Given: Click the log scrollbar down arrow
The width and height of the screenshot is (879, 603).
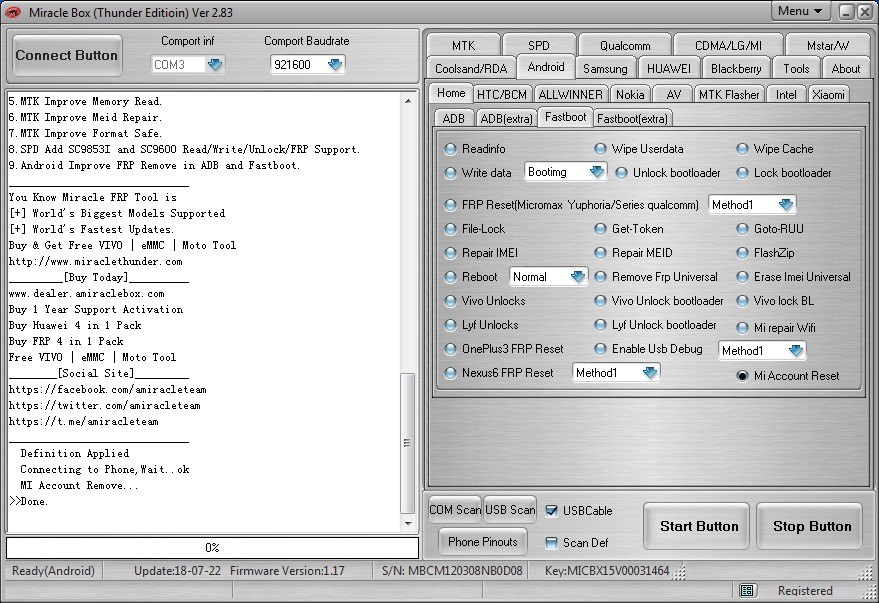Looking at the screenshot, I should [x=408, y=524].
